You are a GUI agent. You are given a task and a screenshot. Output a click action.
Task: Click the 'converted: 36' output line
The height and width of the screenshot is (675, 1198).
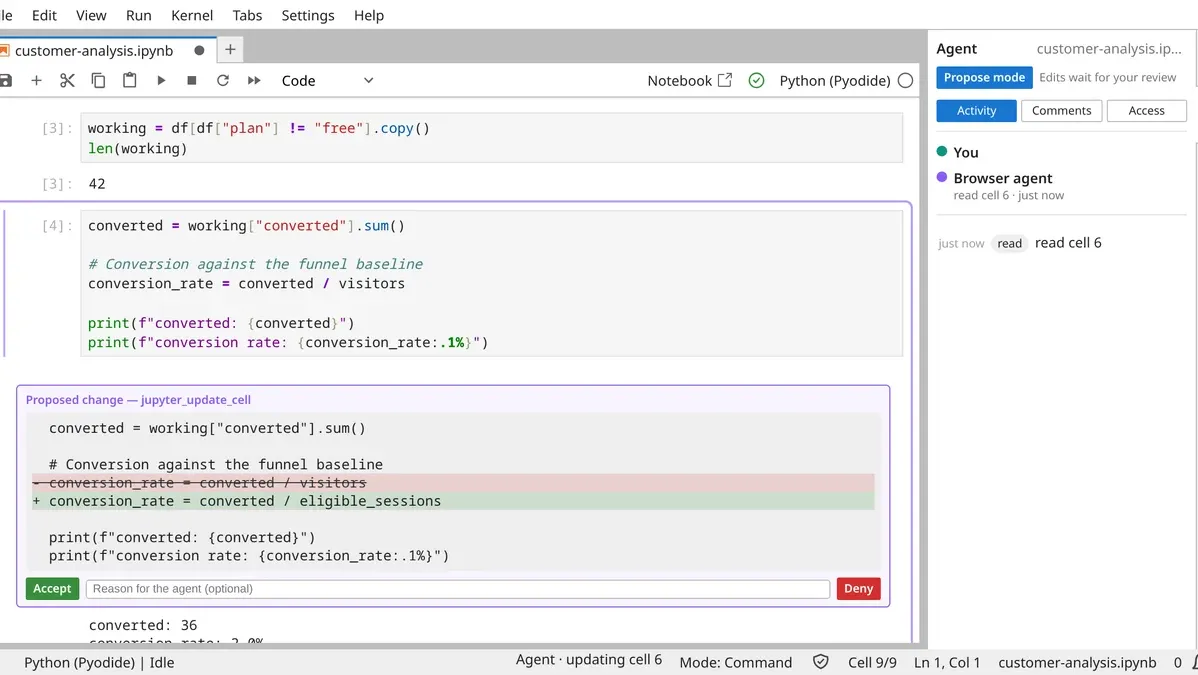143,625
